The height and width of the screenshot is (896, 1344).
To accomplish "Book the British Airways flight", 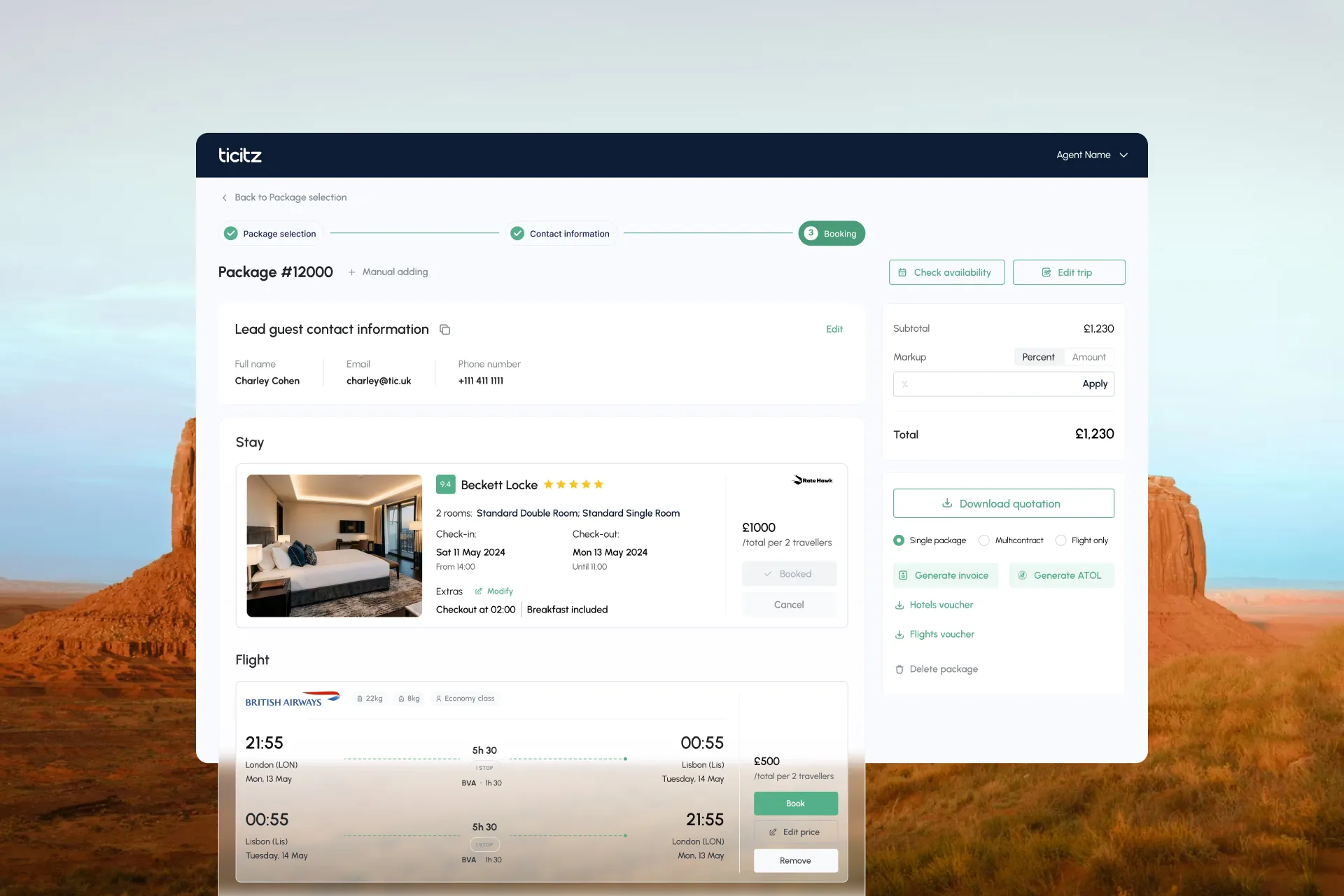I will tap(795, 804).
